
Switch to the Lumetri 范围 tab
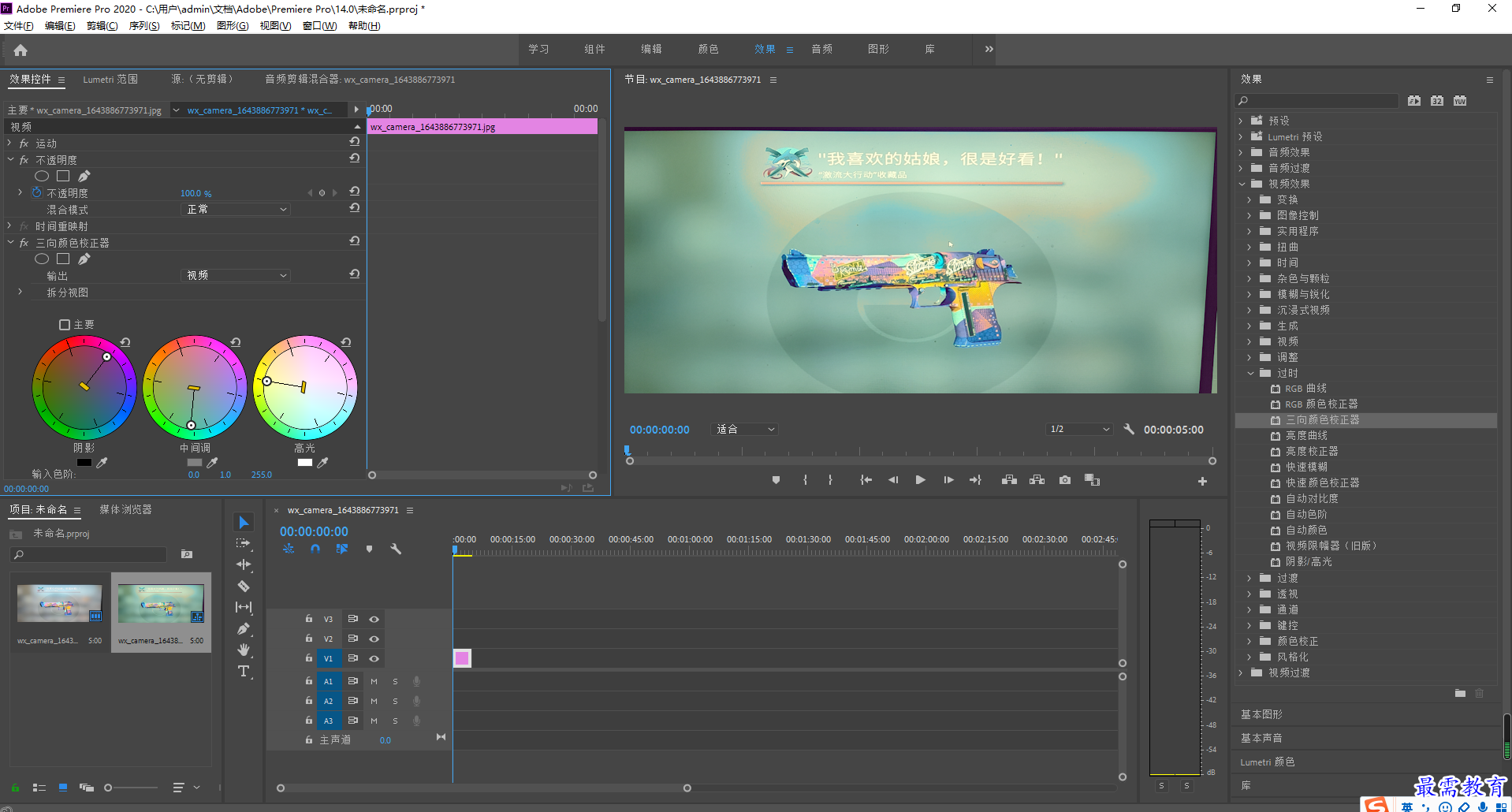tap(110, 80)
